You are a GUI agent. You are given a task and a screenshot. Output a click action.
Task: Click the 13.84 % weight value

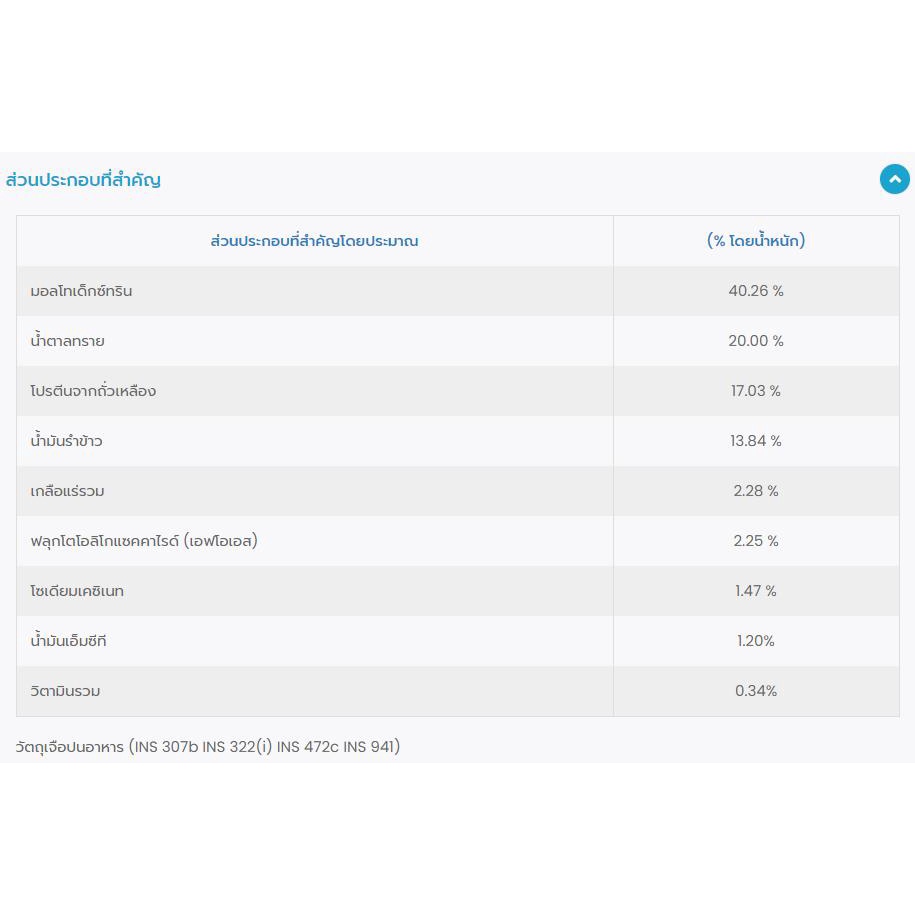click(756, 441)
